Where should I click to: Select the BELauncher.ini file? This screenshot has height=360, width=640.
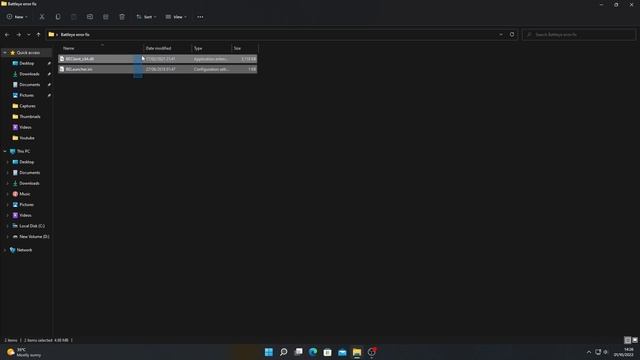(x=158, y=69)
